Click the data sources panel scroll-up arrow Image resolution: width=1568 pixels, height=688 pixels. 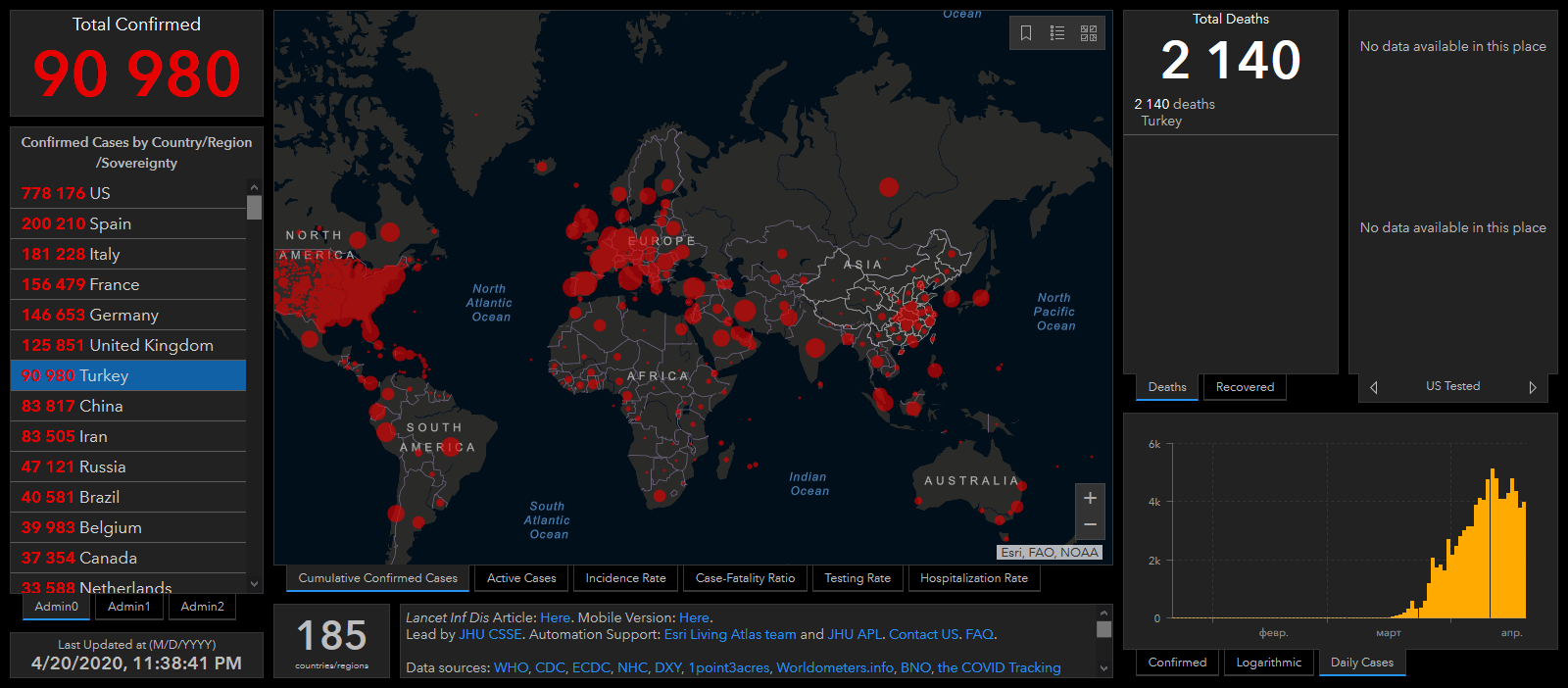(1104, 613)
